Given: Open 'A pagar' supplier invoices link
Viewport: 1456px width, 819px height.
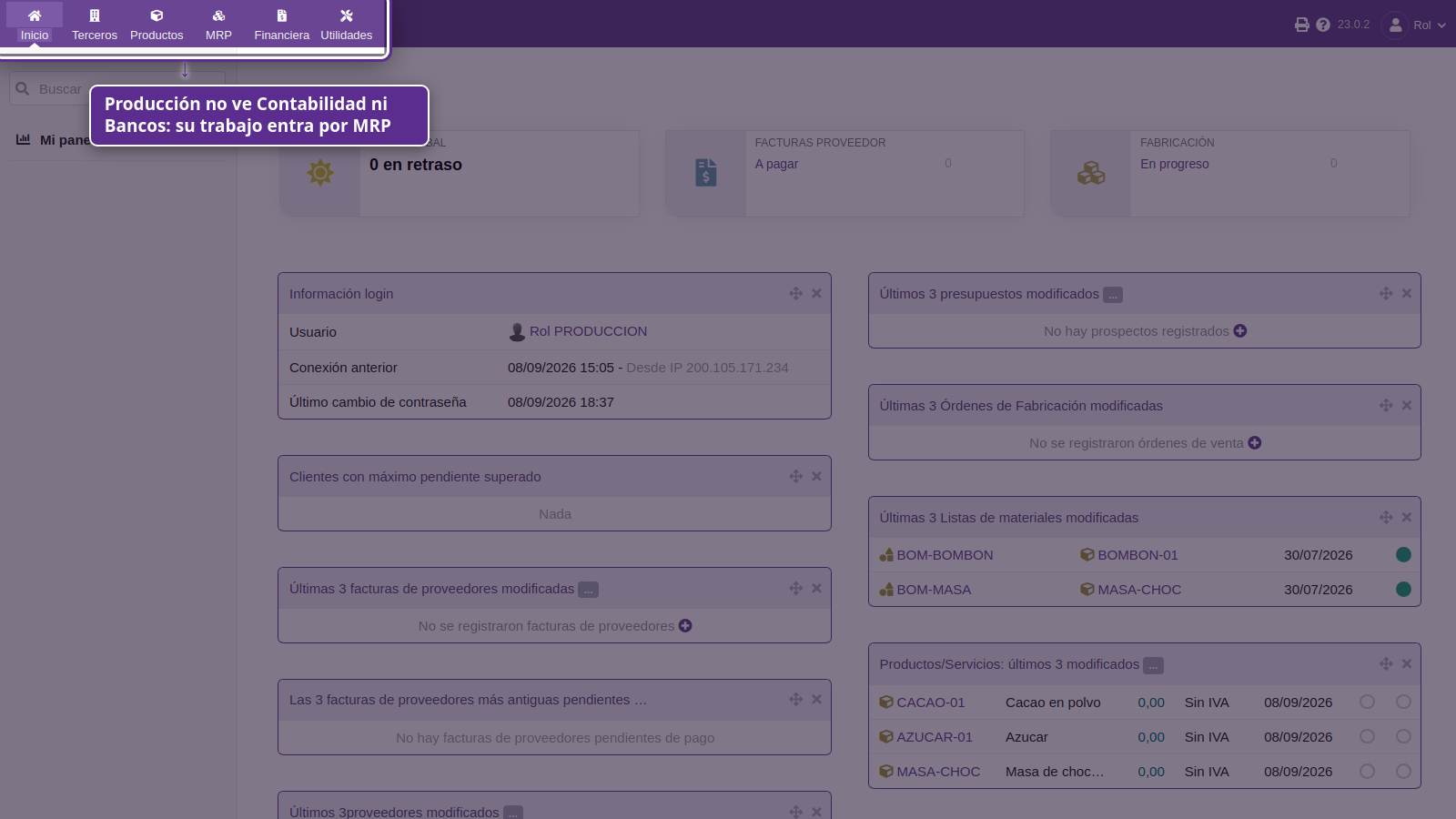Looking at the screenshot, I should pos(776,164).
